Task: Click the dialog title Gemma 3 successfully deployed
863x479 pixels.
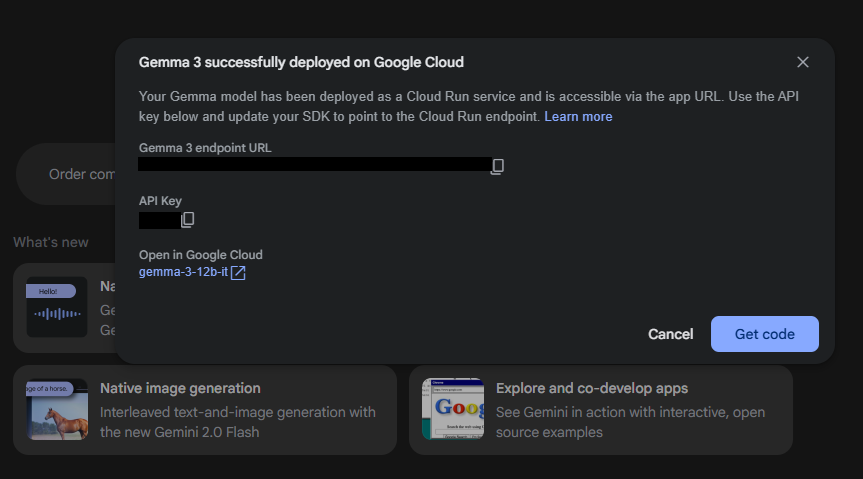Action: [x=301, y=62]
